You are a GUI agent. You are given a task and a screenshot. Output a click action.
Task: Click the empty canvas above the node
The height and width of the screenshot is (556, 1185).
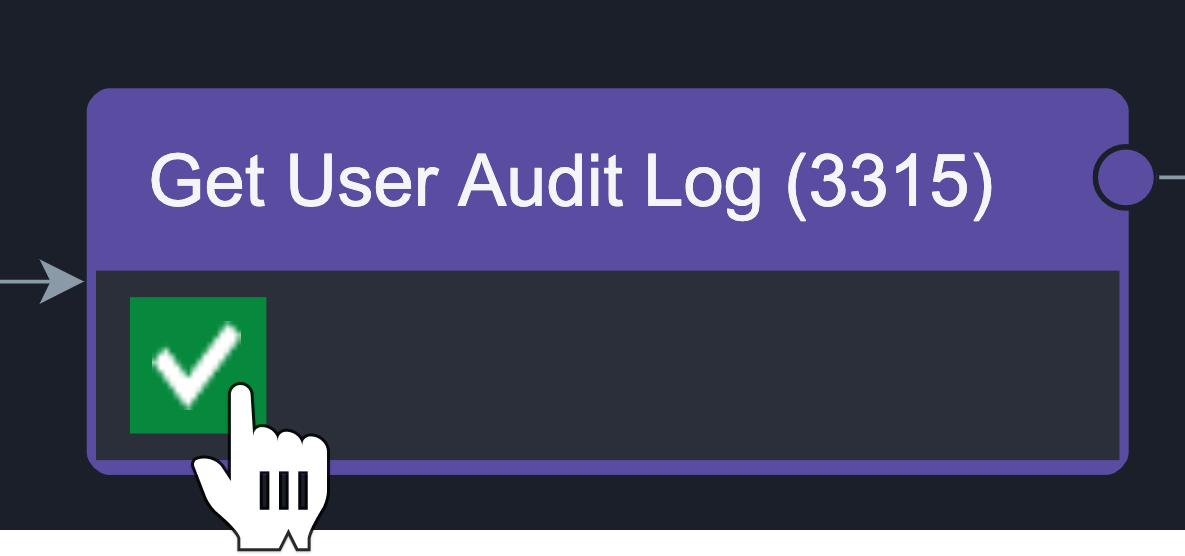point(592,42)
